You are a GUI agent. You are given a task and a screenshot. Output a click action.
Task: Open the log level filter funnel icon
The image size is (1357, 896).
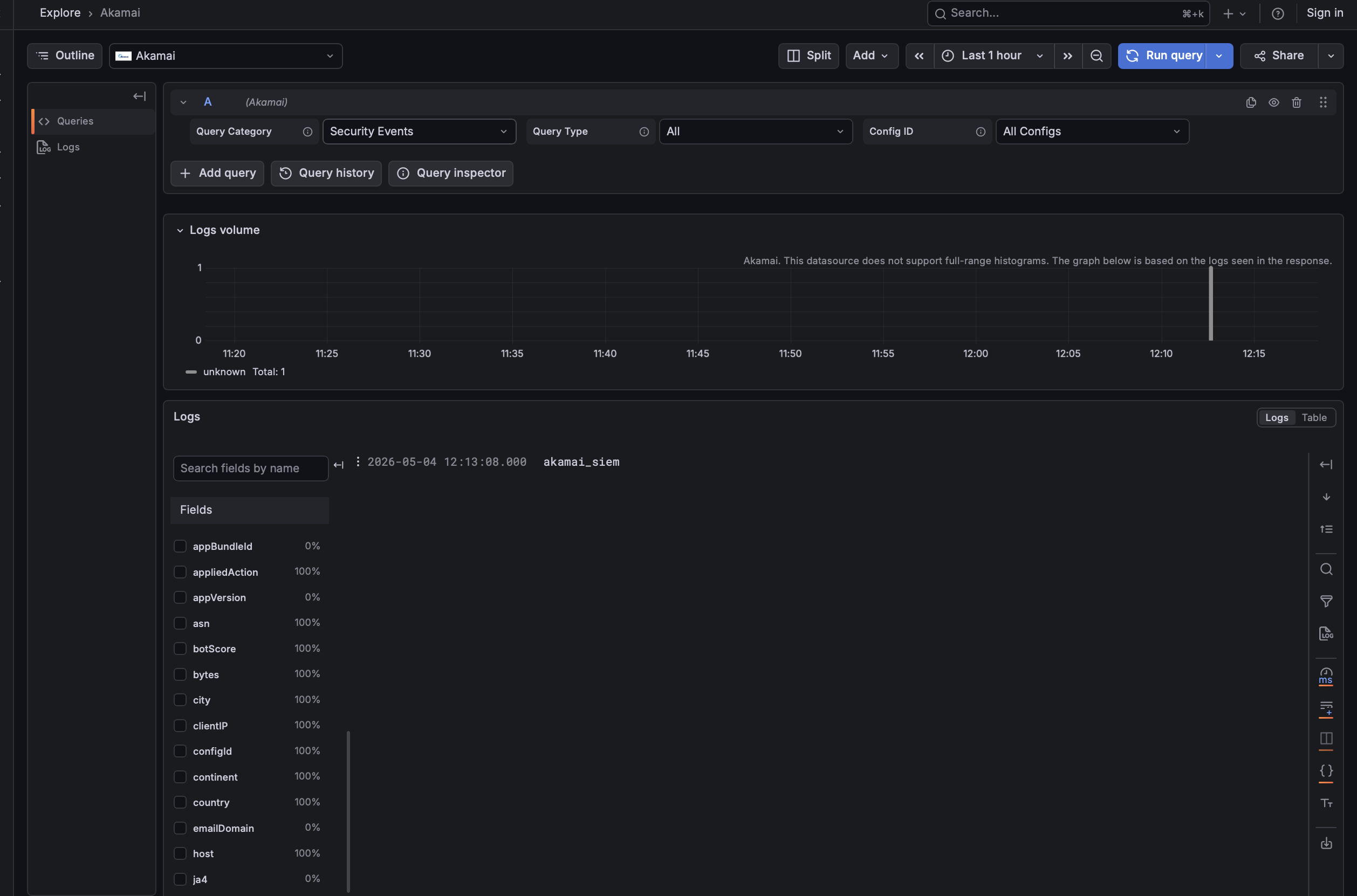tap(1326, 601)
